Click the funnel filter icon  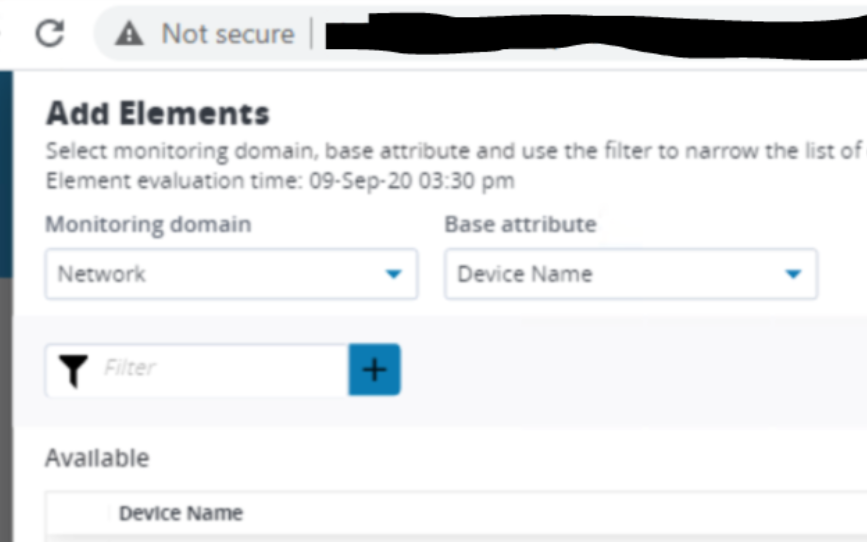(x=73, y=370)
